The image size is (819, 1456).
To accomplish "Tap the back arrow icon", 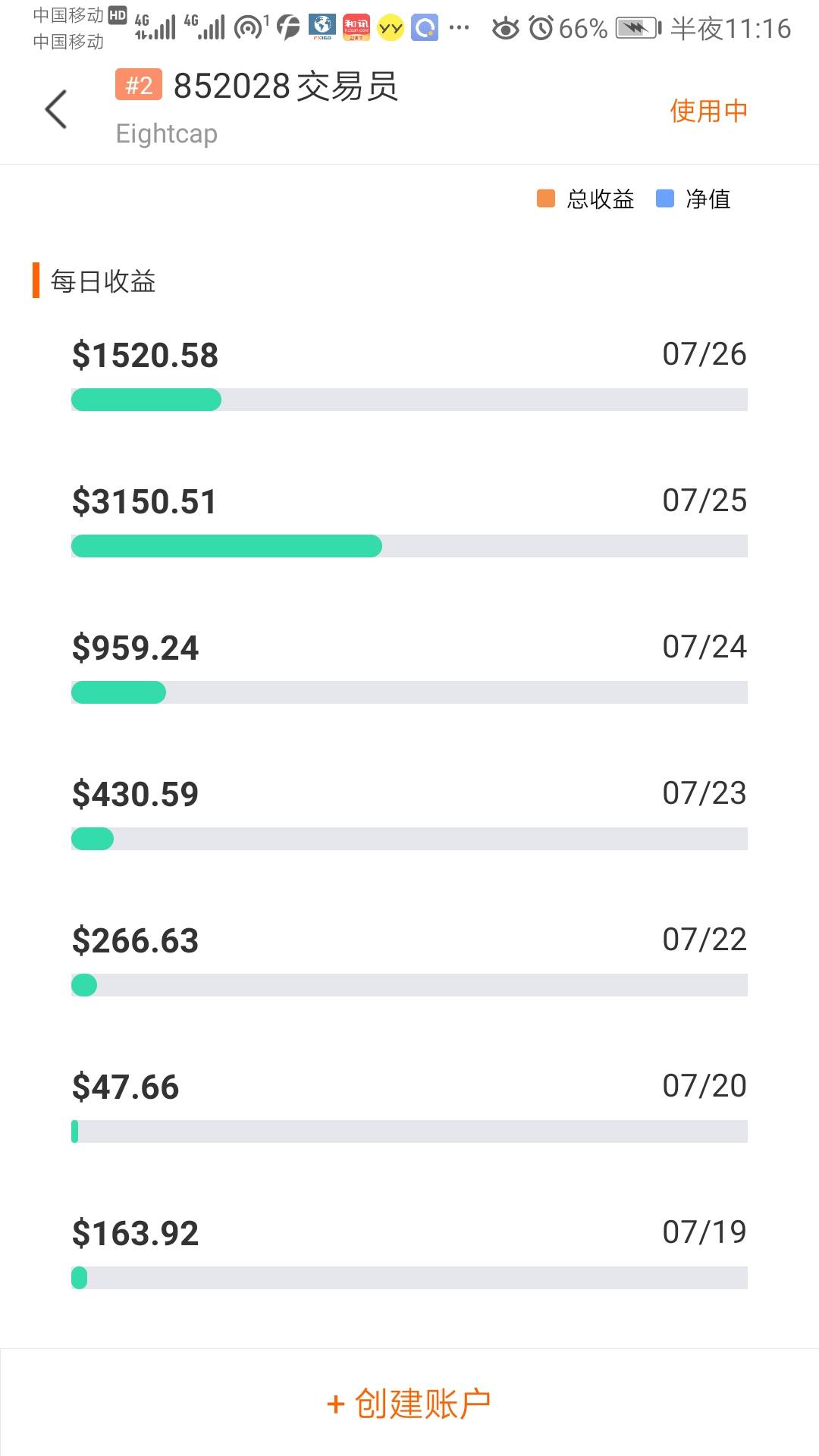I will [56, 109].
